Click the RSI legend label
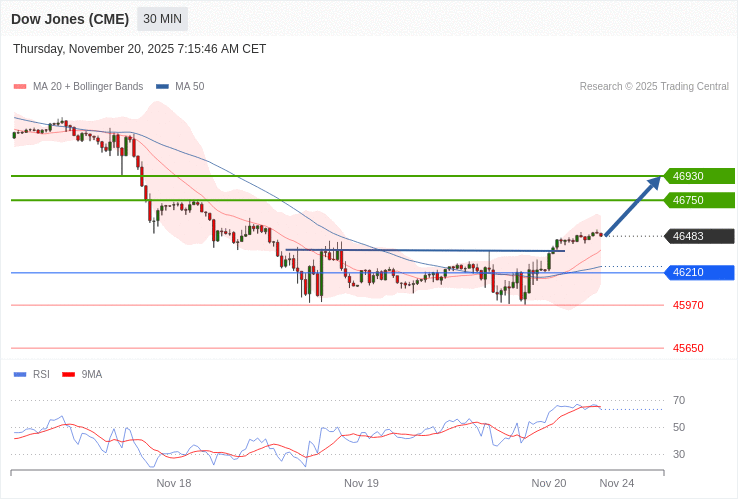This screenshot has height=500, width=738. tap(41, 374)
